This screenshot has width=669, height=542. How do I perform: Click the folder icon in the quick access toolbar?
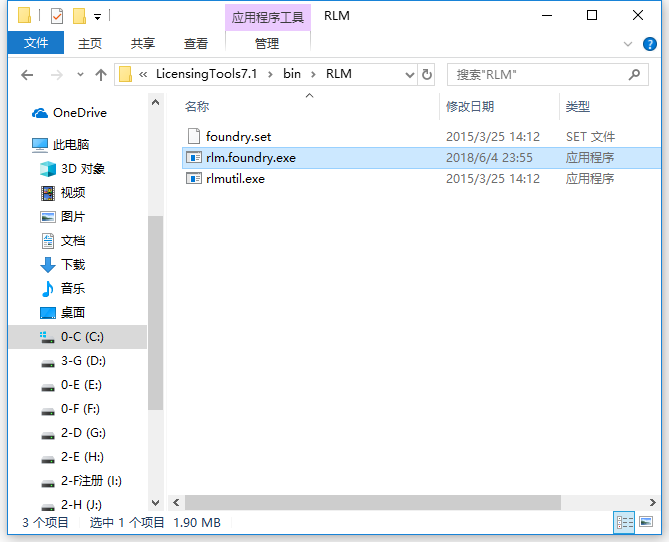pos(24,16)
